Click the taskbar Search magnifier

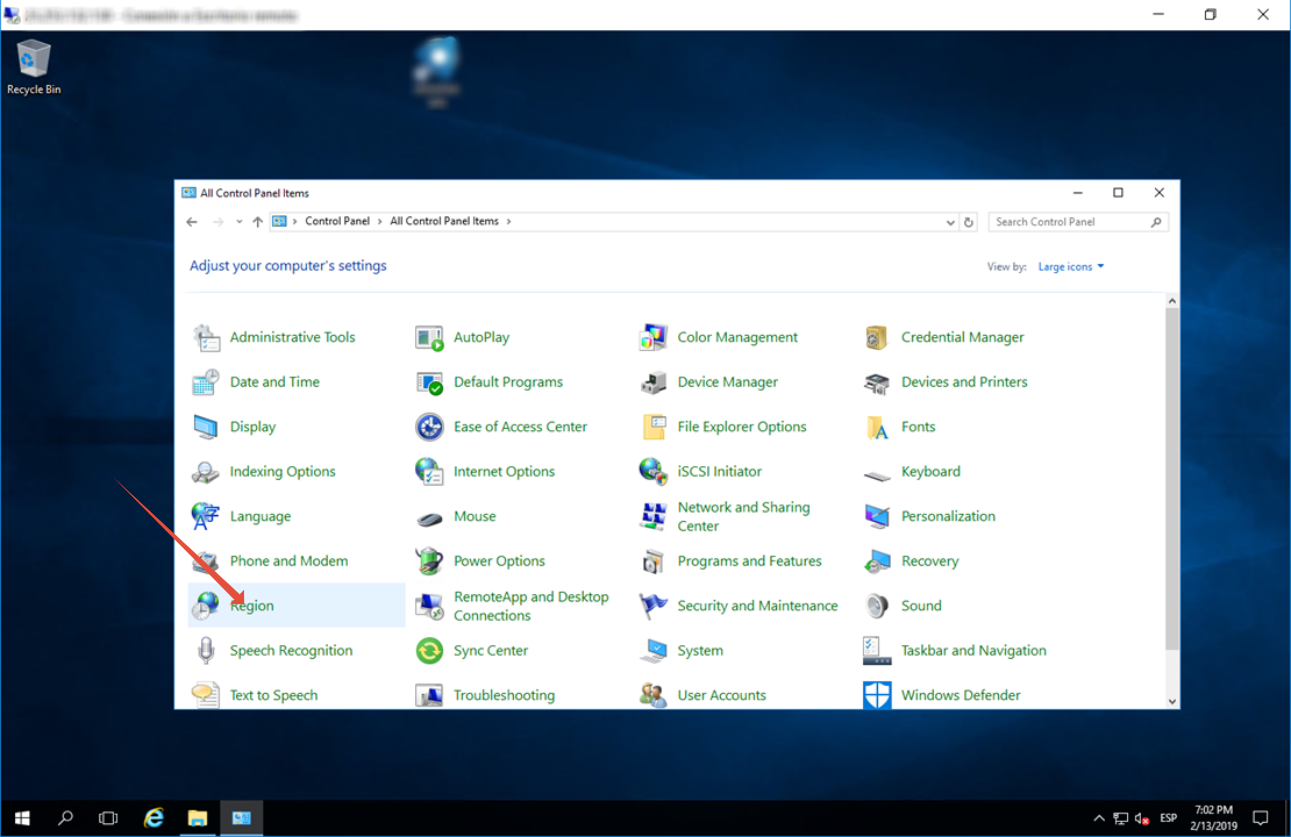(x=66, y=818)
